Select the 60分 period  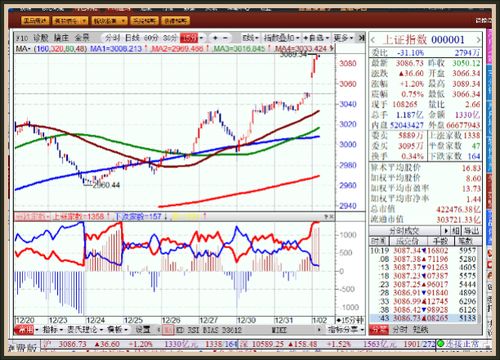(x=151, y=38)
